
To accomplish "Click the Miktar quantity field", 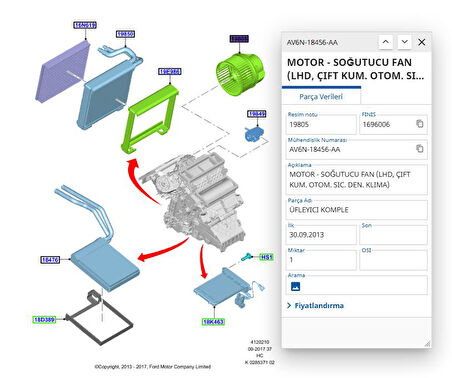I will pos(321,260).
